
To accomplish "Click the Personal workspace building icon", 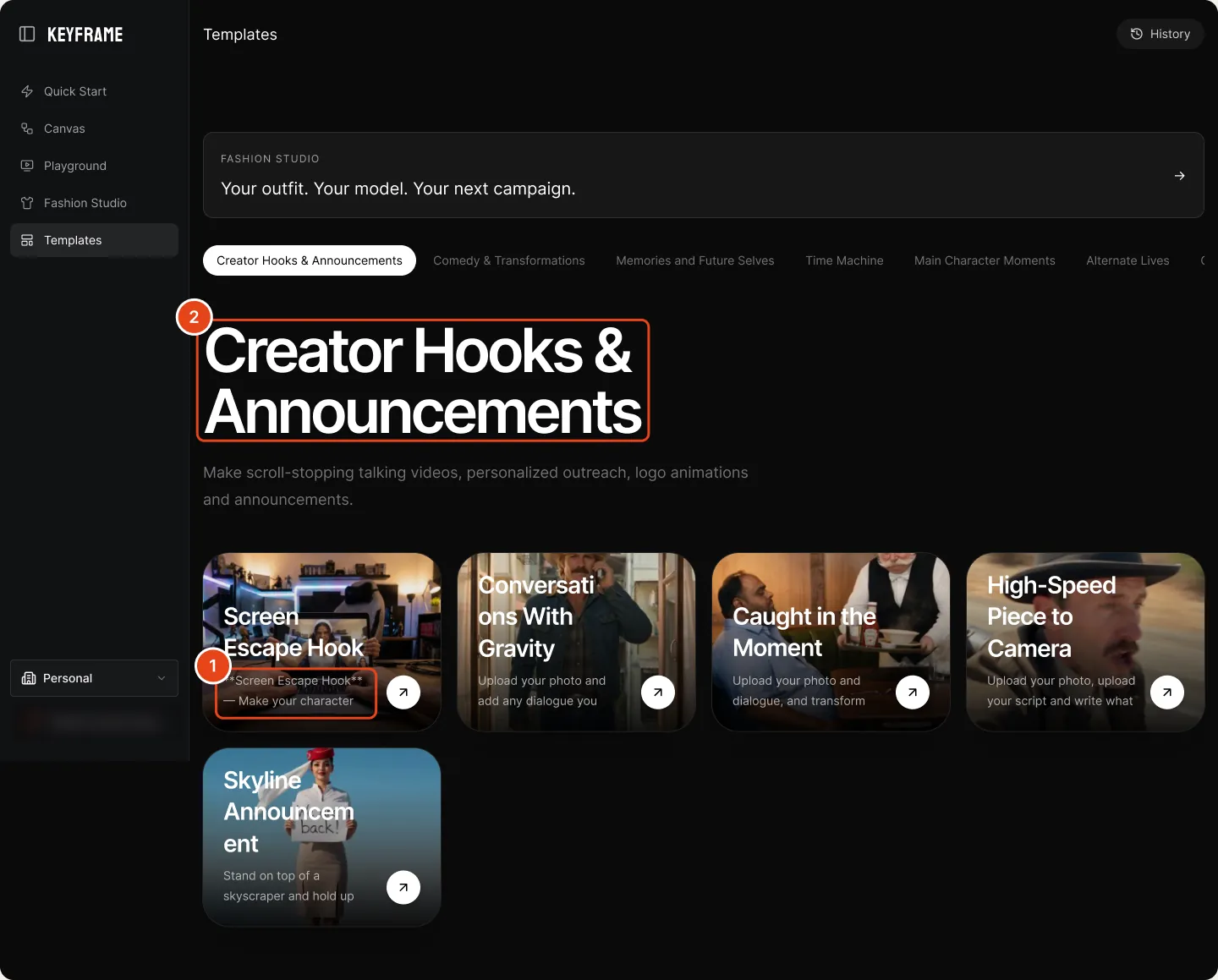I will (x=29, y=678).
